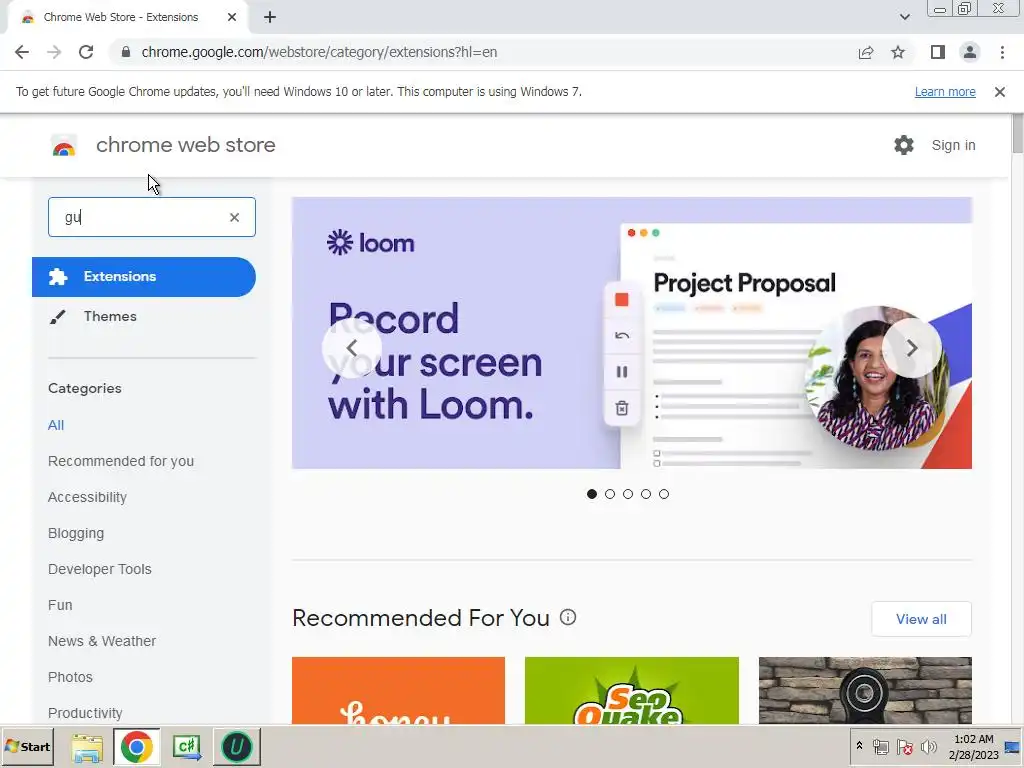Clear the search text with the X
This screenshot has height=768, width=1024.
click(x=234, y=217)
